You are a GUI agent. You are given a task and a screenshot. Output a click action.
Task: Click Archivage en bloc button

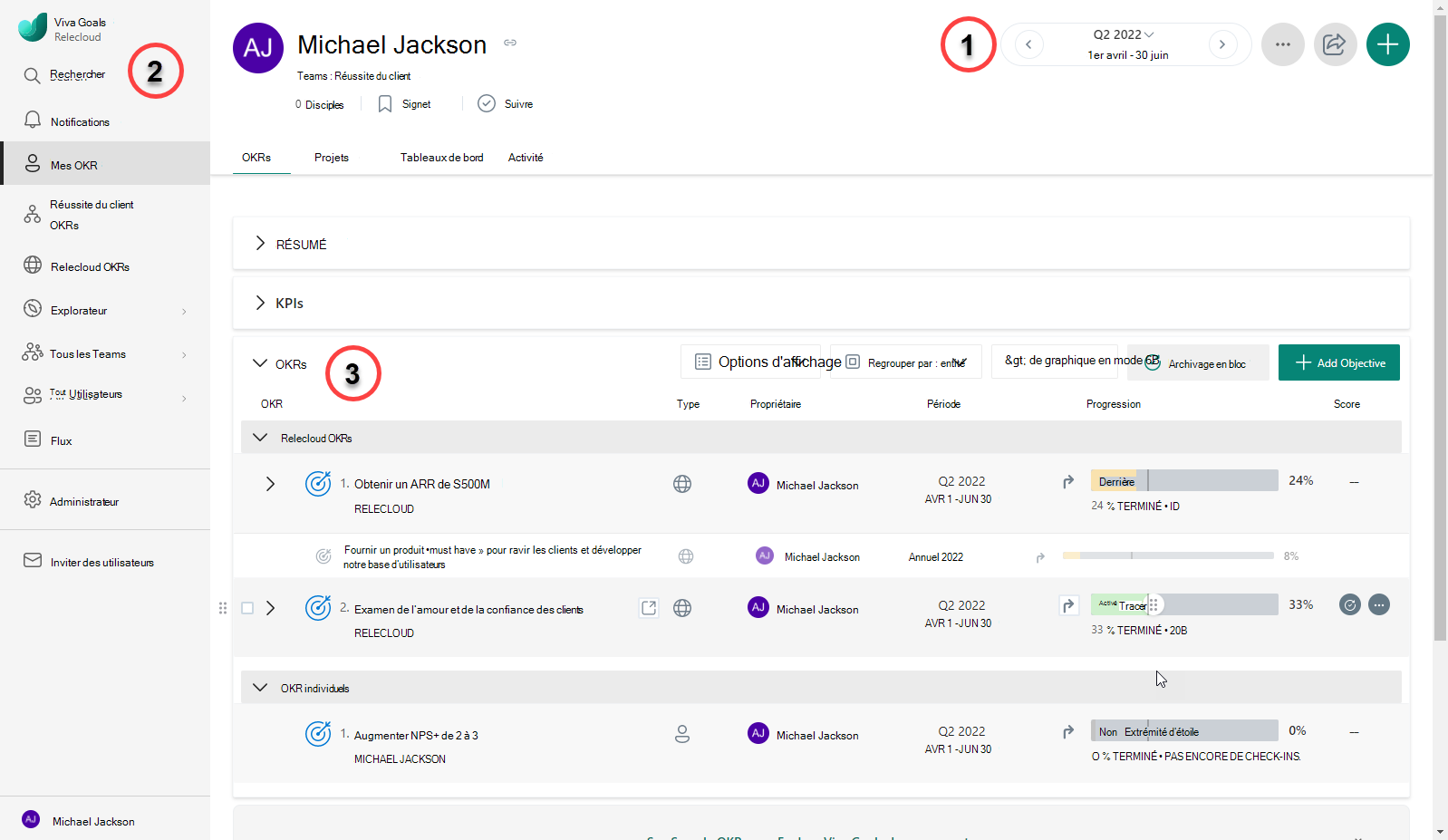pos(1198,362)
